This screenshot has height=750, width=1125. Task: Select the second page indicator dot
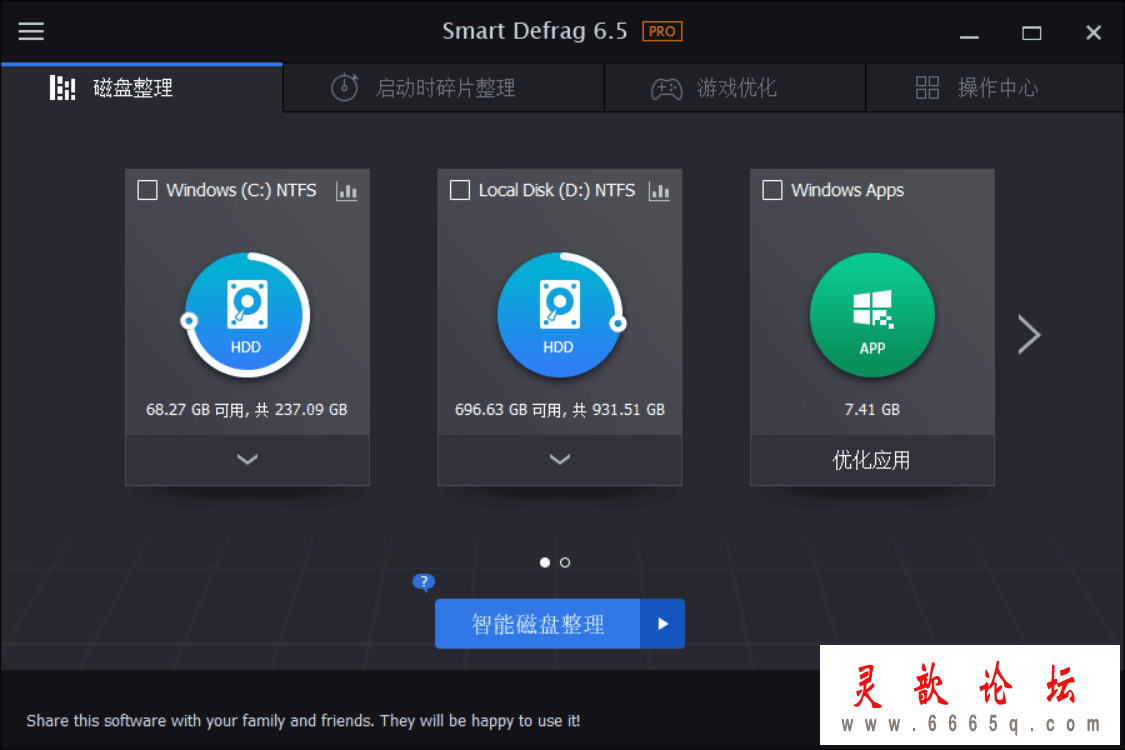(x=565, y=563)
